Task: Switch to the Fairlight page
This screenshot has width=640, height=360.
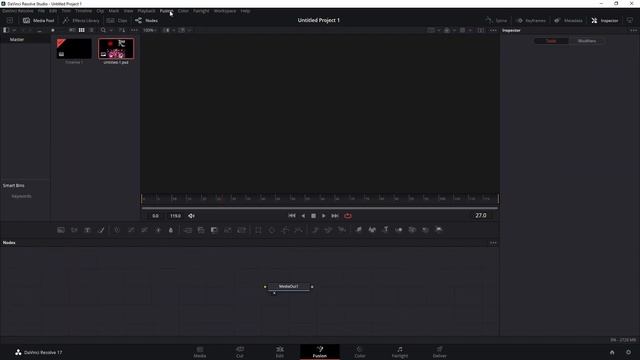Action: (400, 352)
